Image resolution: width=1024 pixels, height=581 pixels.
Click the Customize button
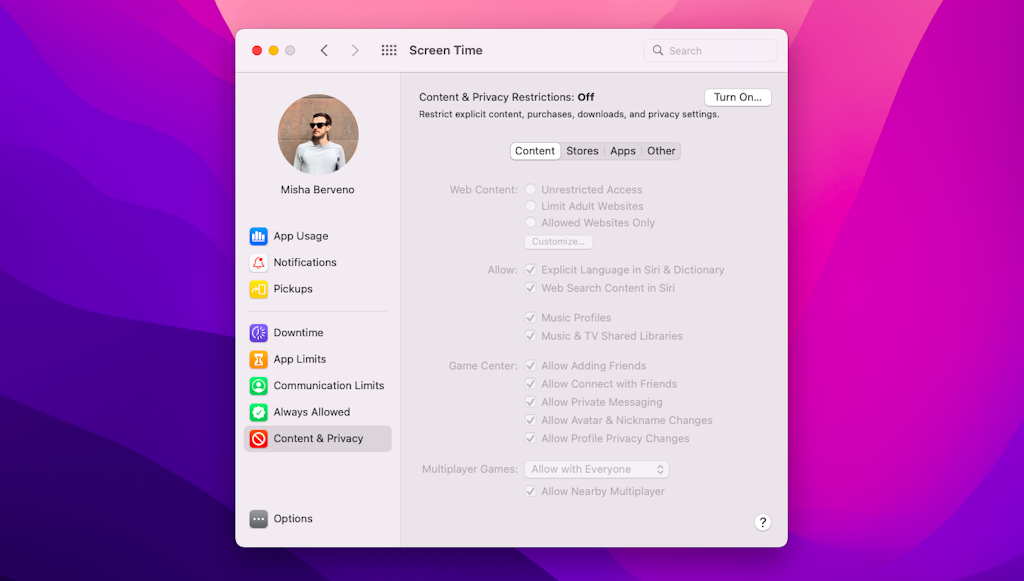tap(558, 241)
